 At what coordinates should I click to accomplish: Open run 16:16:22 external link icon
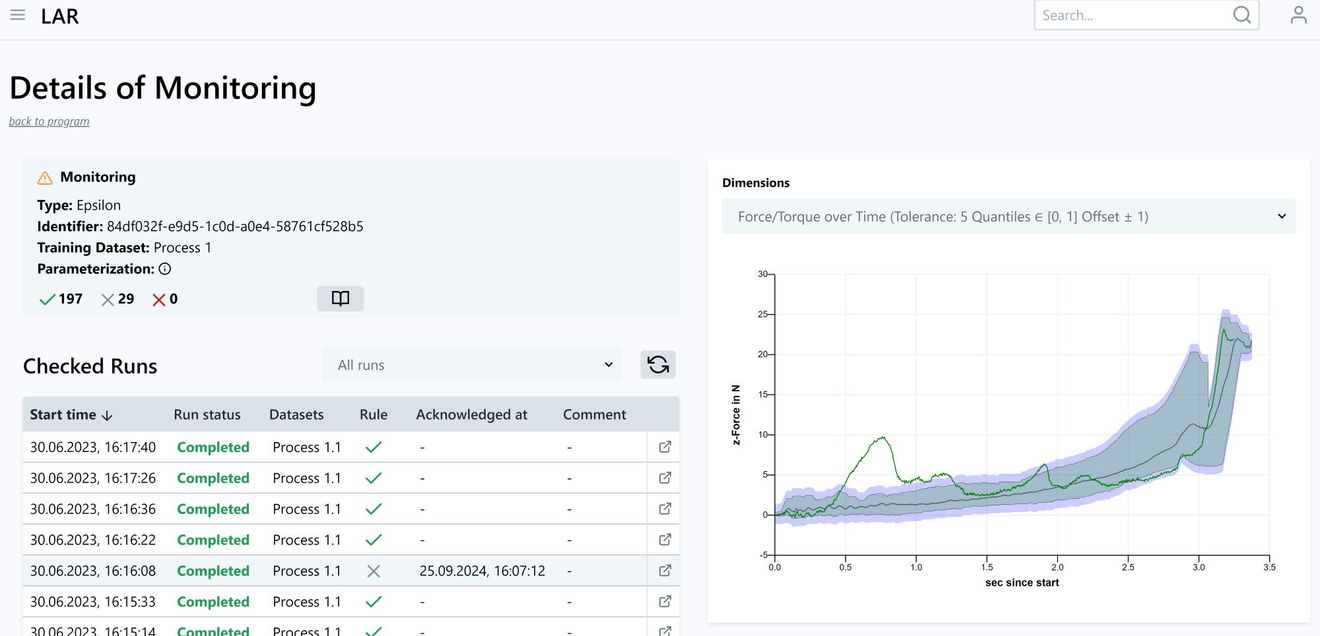(x=665, y=540)
